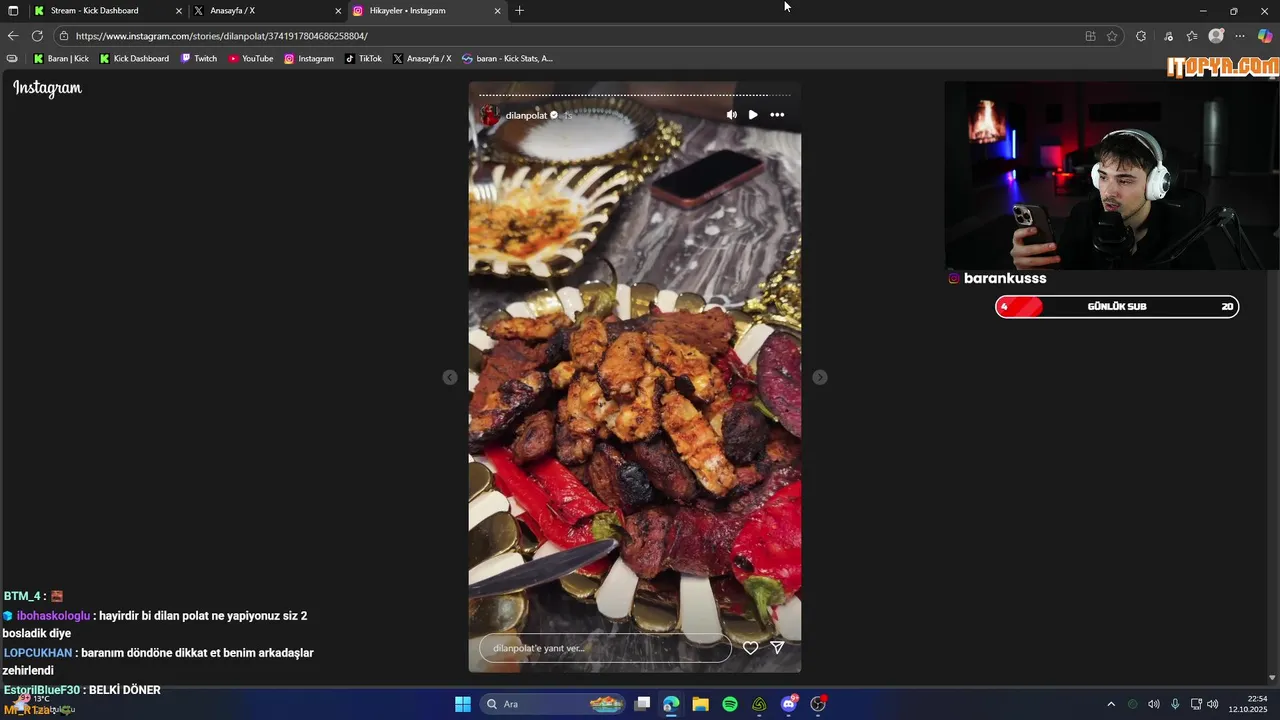Reload the current page
The width and height of the screenshot is (1280, 720).
point(37,36)
